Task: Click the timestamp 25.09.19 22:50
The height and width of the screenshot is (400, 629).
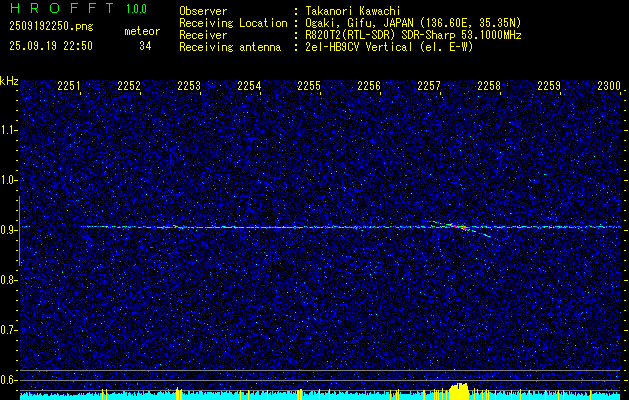Action: click(51, 46)
